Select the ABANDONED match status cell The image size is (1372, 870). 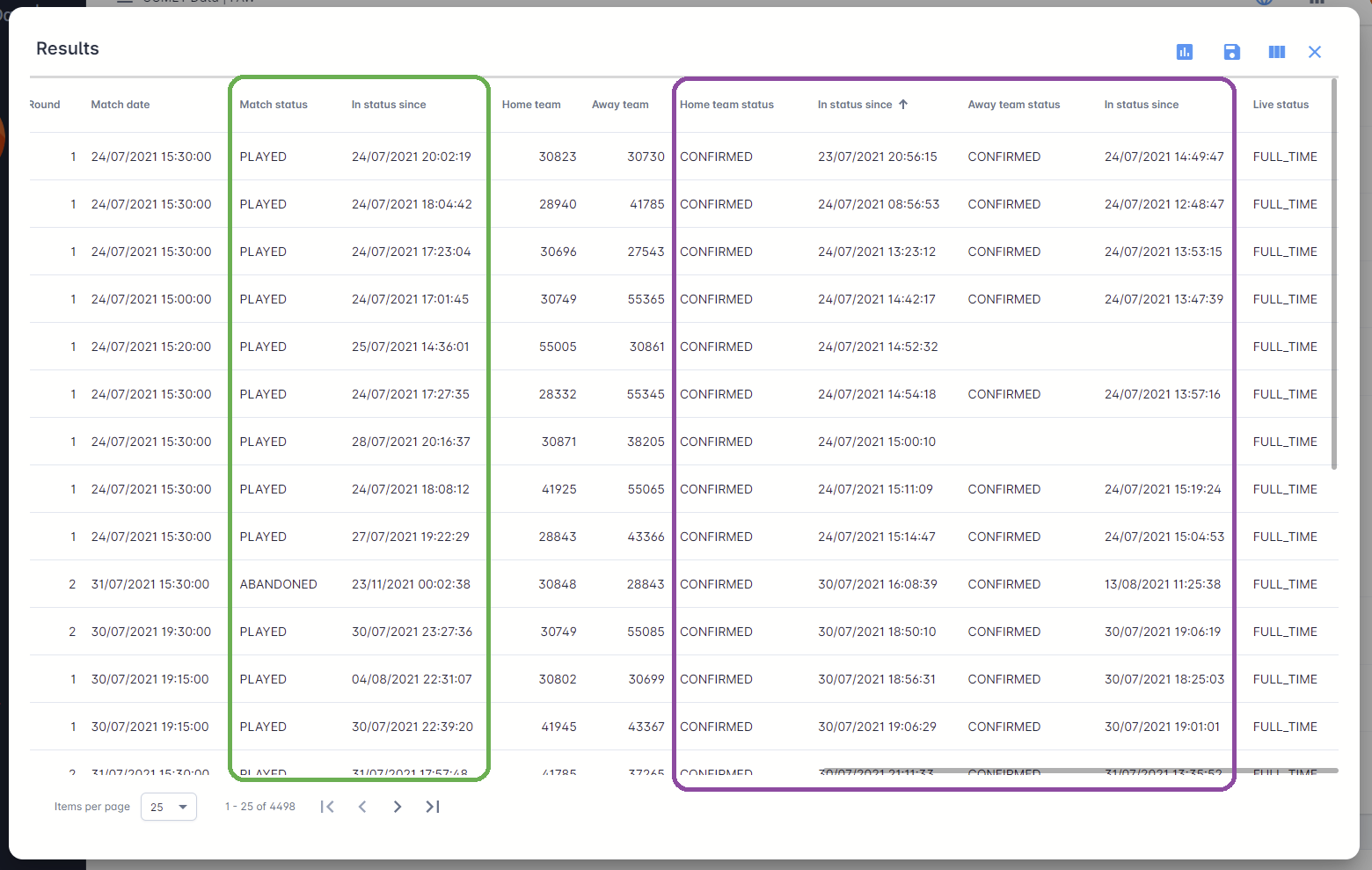point(278,584)
